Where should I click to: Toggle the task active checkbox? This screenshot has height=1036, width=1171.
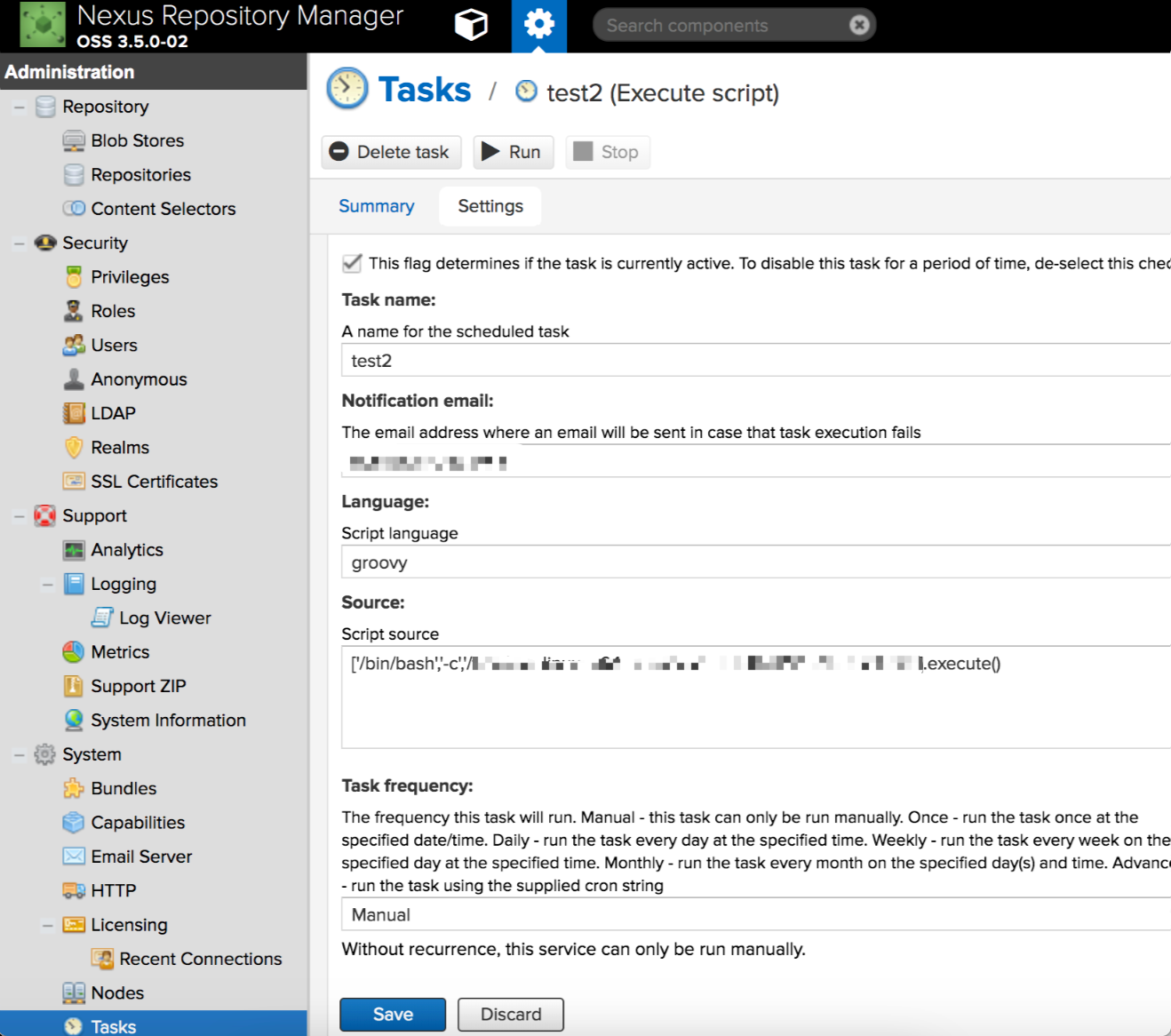(x=352, y=263)
